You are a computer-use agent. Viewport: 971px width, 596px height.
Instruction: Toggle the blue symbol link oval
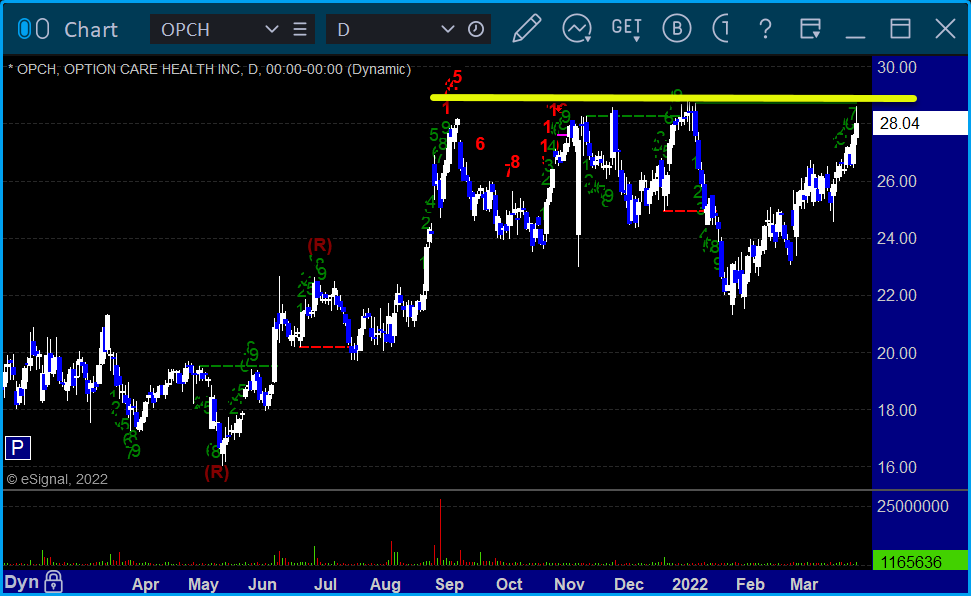click(24, 29)
